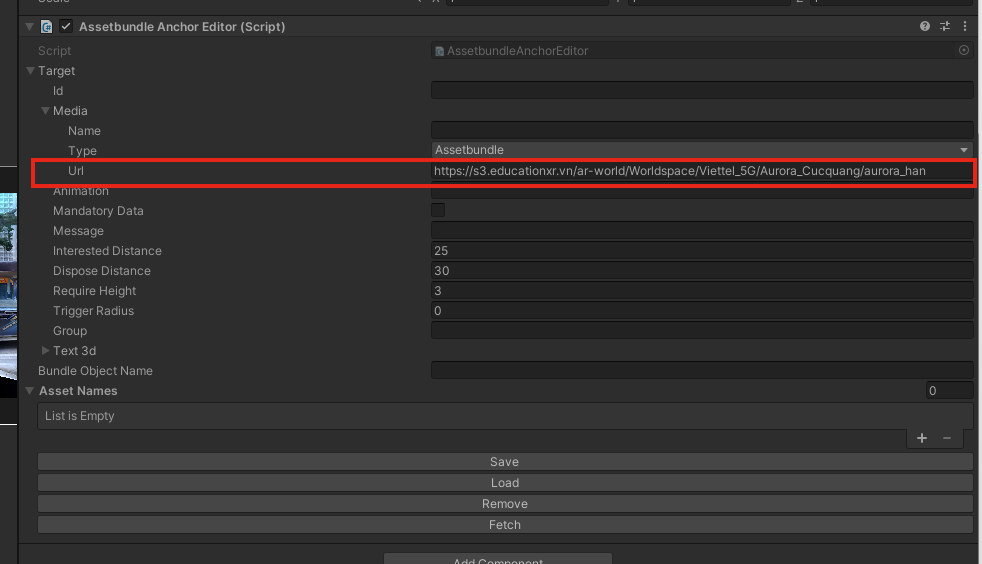Collapse the Target foldout
Viewport: 982px width, 564px height.
tap(31, 71)
